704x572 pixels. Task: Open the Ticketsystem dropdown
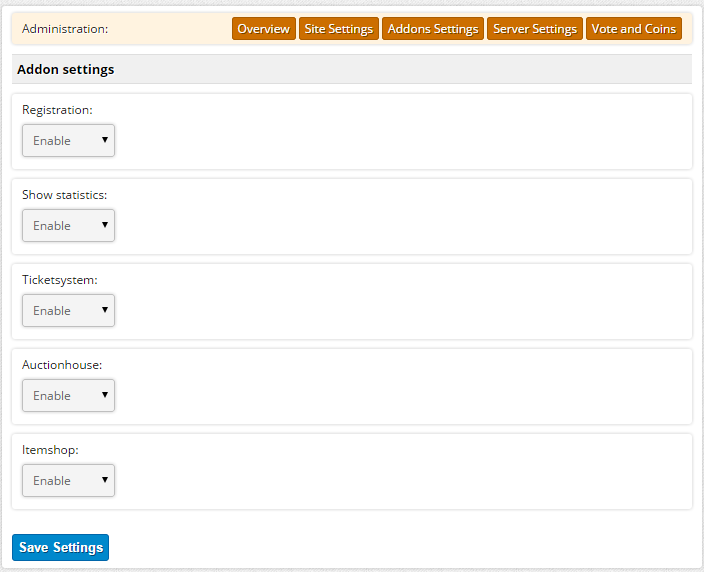click(x=69, y=310)
